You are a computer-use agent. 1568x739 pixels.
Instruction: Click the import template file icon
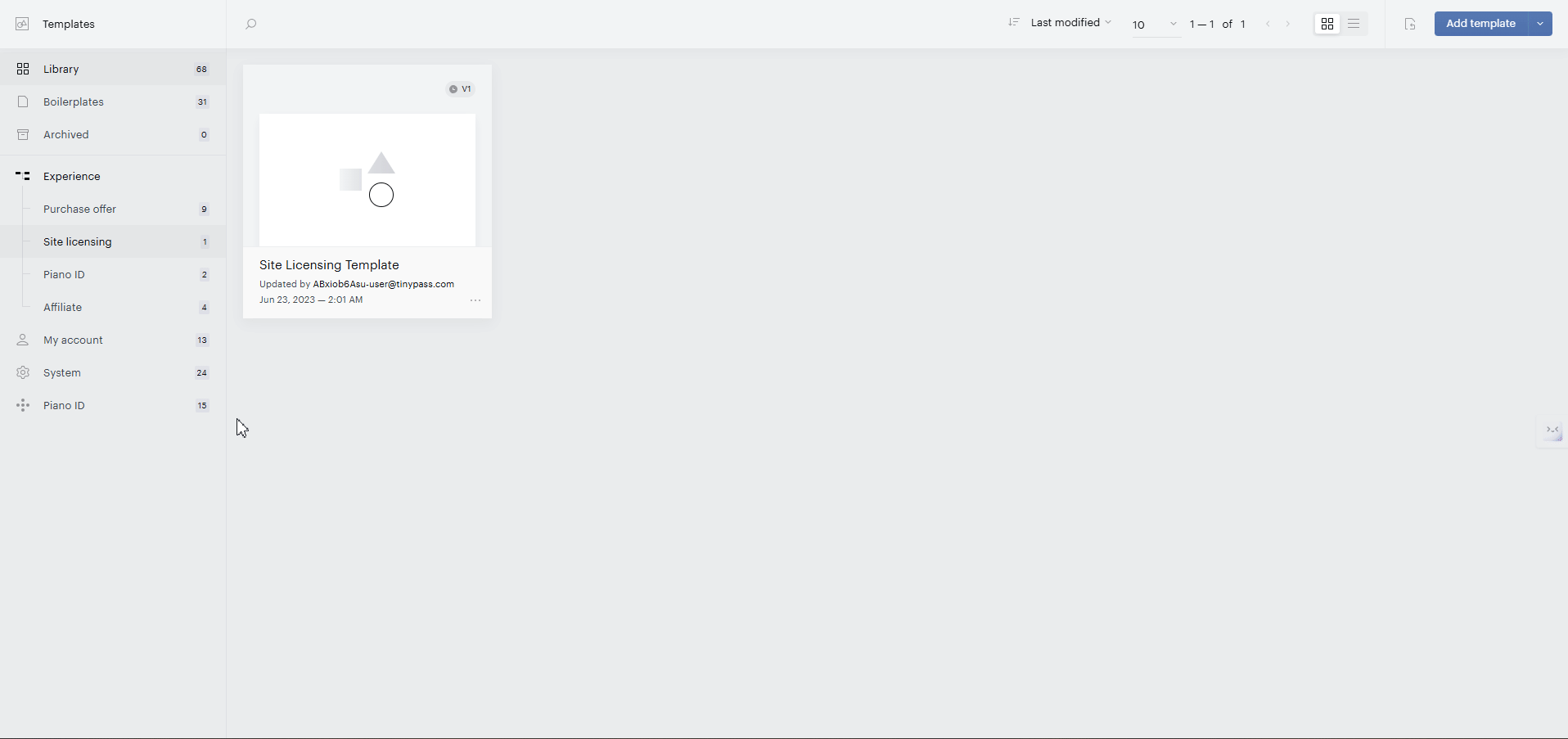click(1410, 24)
